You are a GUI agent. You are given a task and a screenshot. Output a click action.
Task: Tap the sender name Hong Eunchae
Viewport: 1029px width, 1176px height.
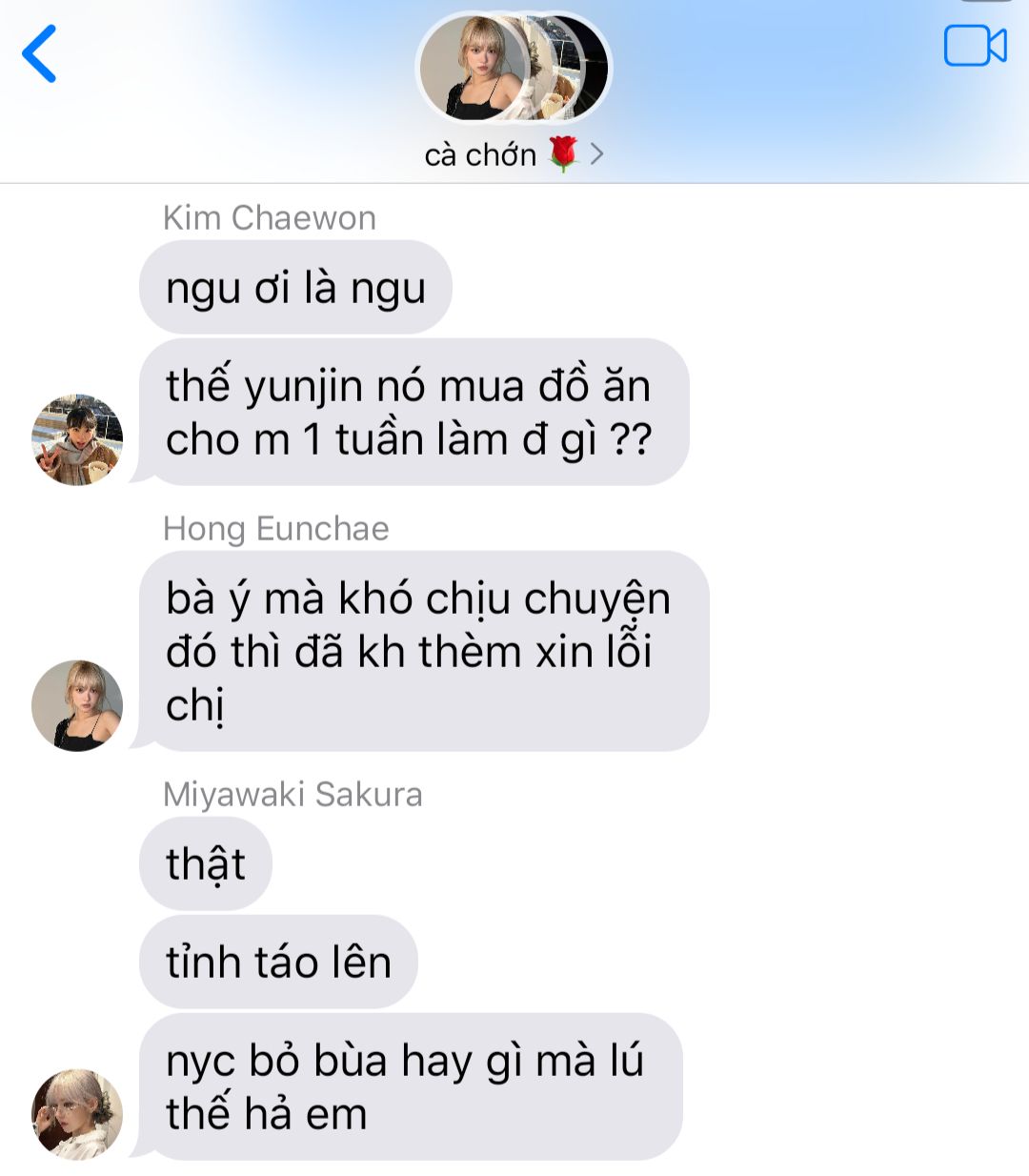[276, 529]
